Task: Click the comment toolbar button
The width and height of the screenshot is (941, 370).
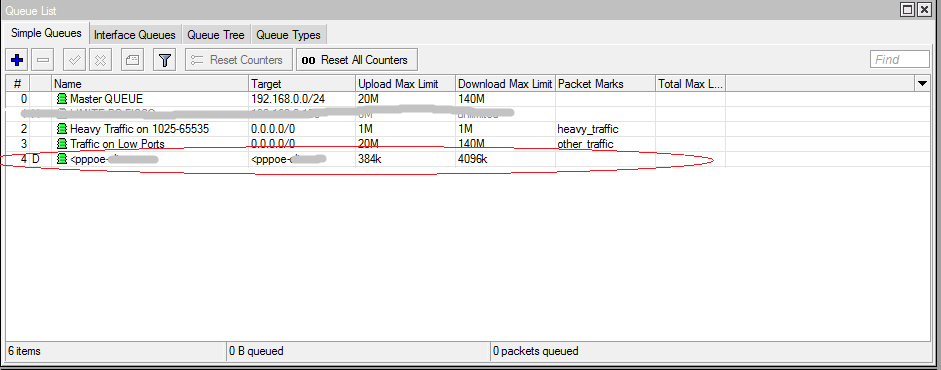Action: 133,60
